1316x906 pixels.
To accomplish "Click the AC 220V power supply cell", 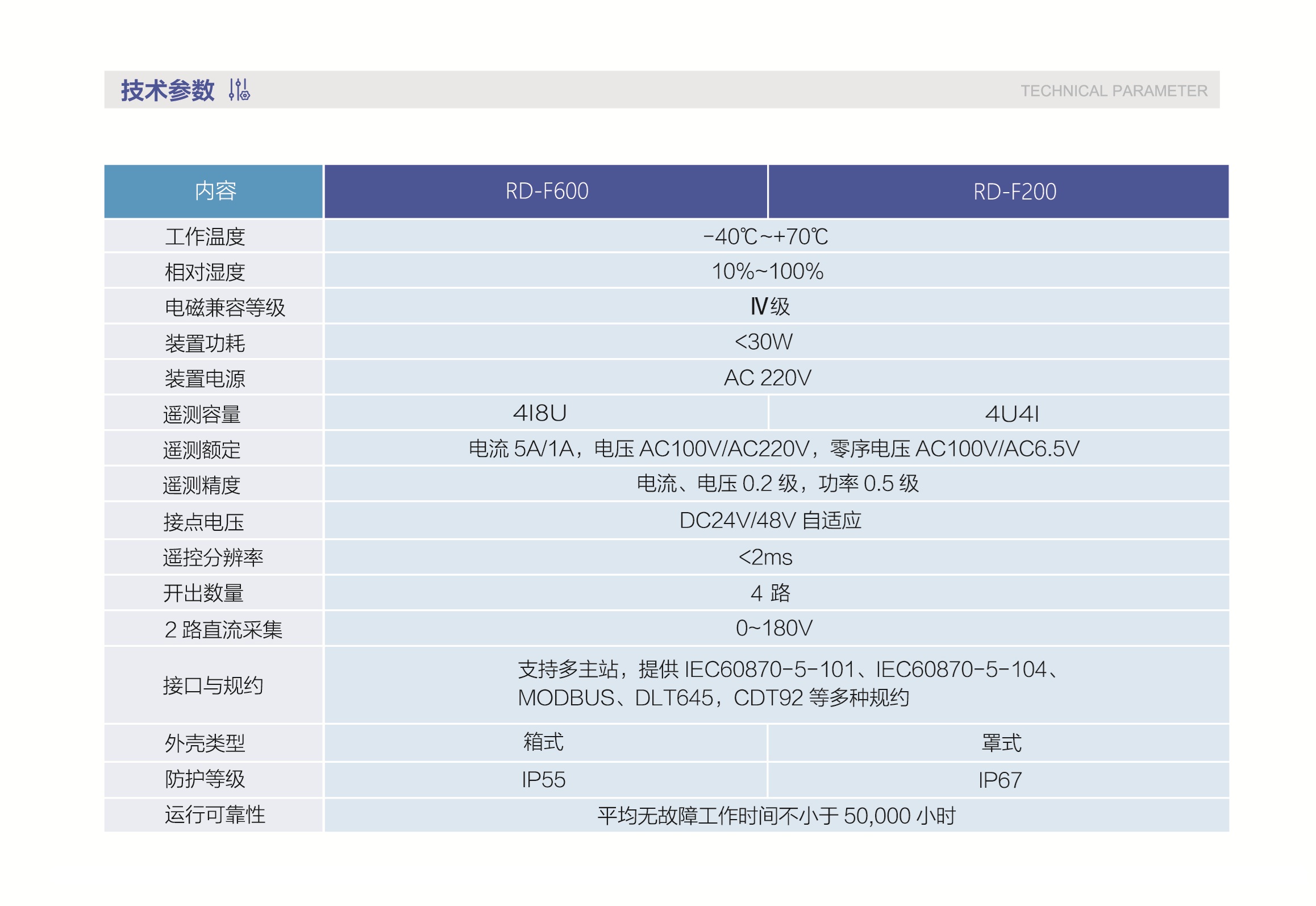I will pos(767,378).
